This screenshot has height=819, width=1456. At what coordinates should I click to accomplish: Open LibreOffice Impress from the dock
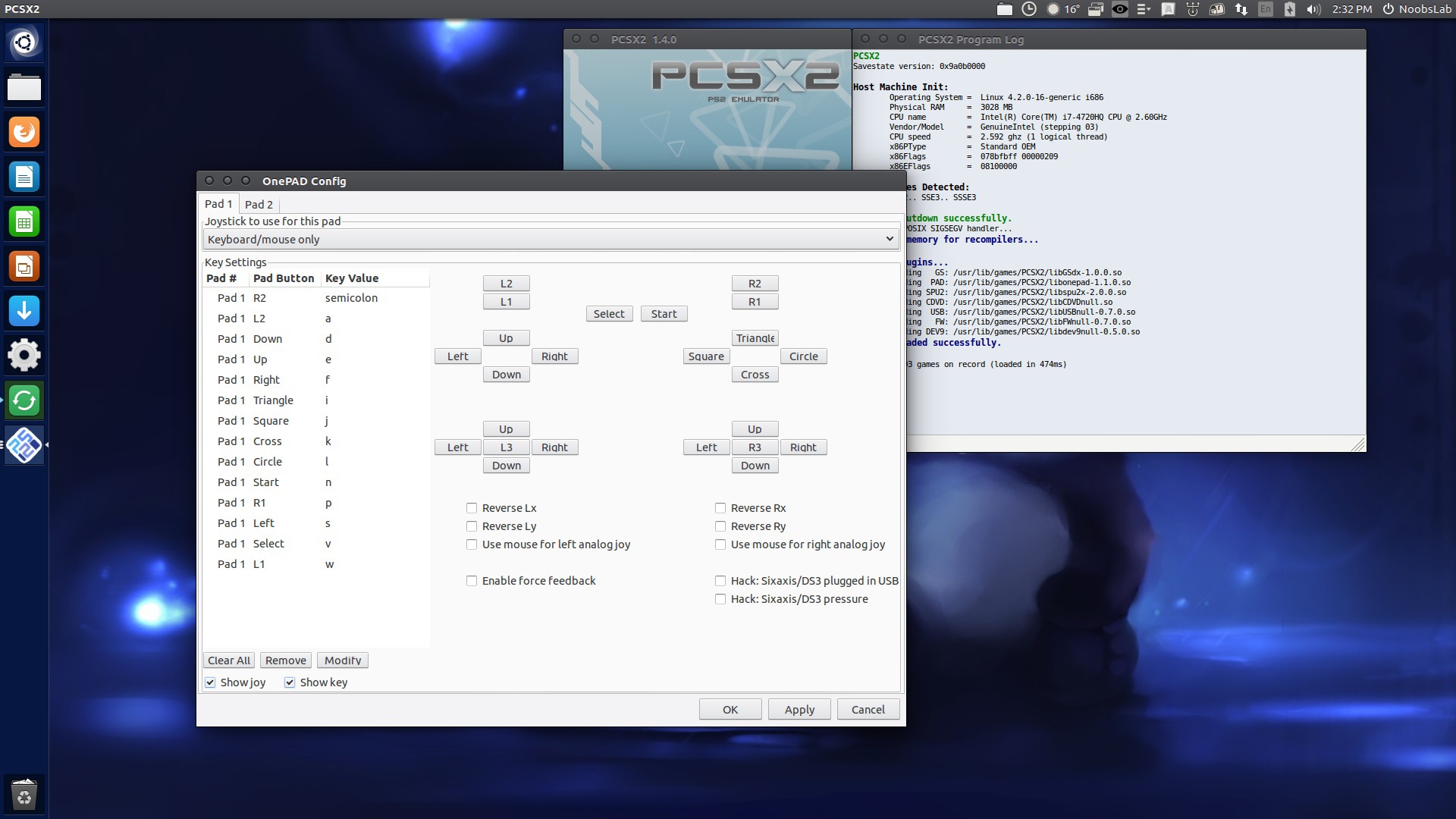click(x=24, y=266)
